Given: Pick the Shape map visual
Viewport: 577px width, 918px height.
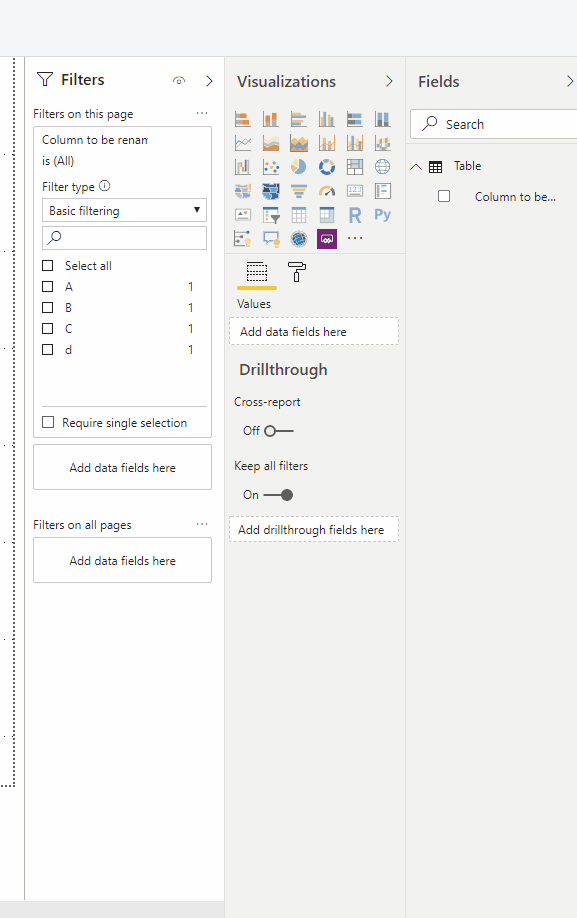Looking at the screenshot, I should pyautogui.click(x=271, y=191).
